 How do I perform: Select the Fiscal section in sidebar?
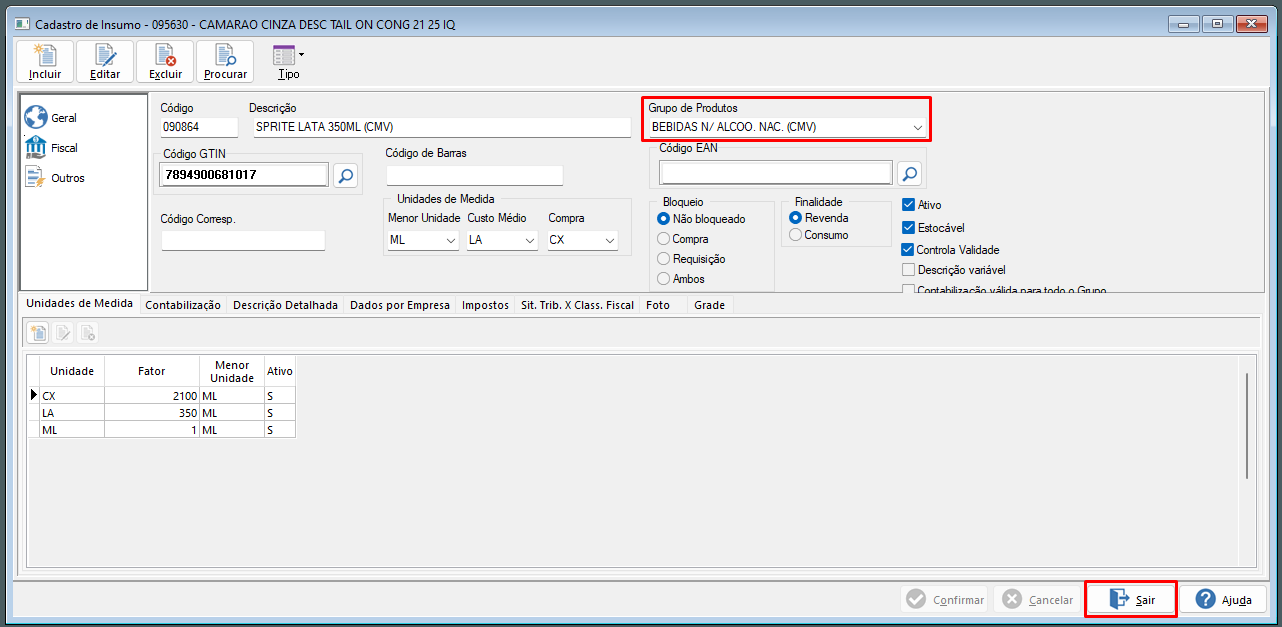pos(51,148)
